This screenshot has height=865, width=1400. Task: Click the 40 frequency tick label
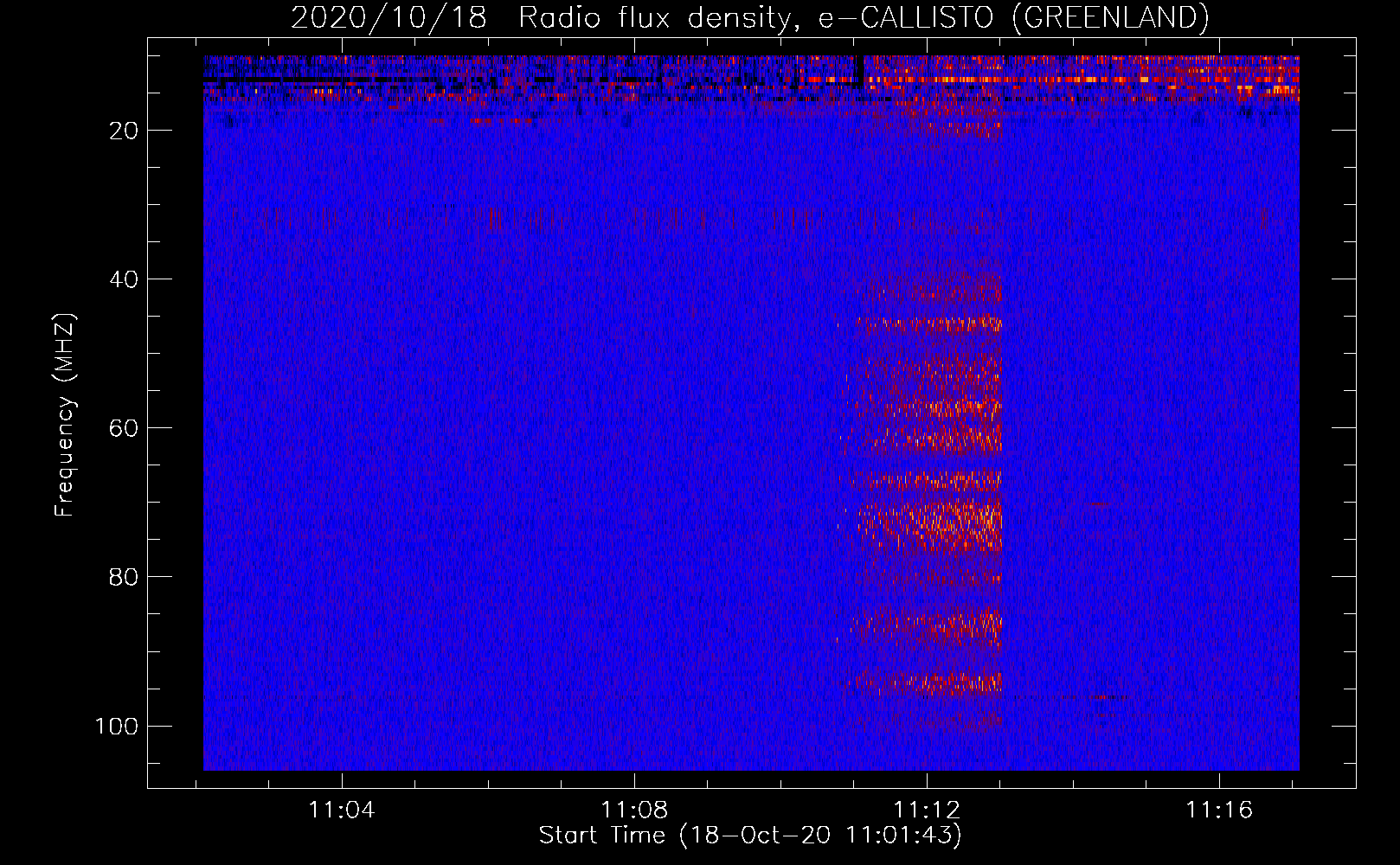point(124,279)
